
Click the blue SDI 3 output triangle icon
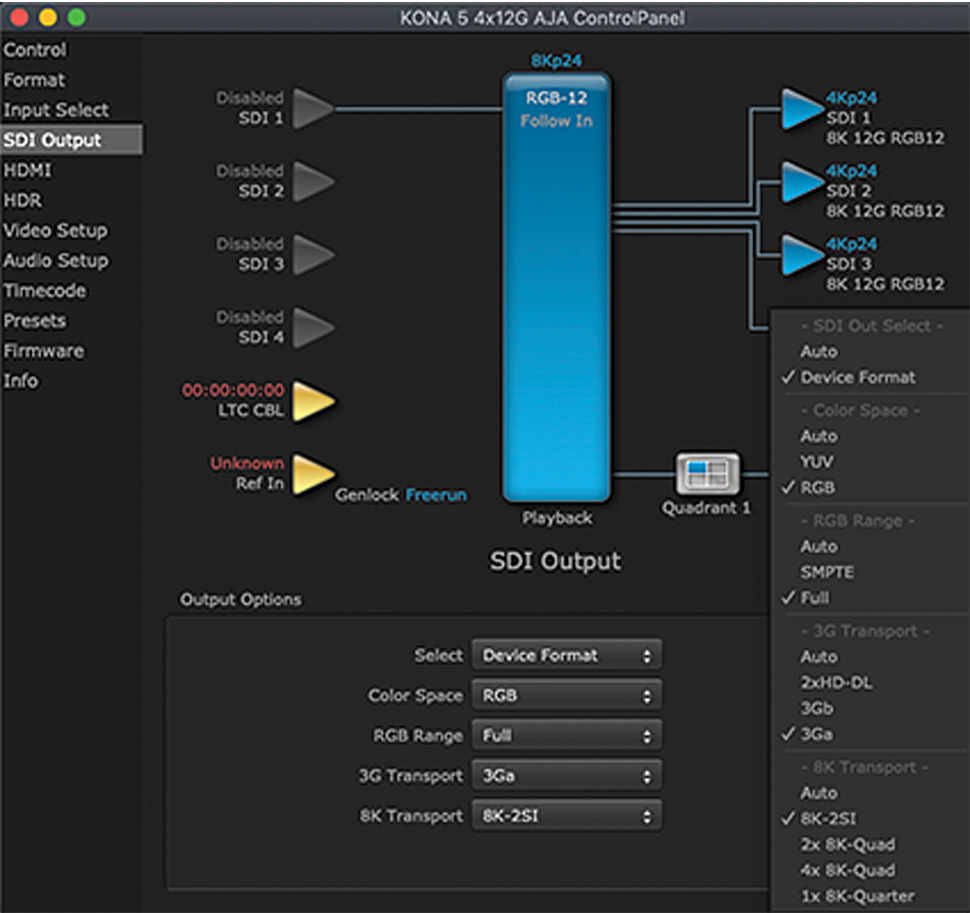click(802, 255)
